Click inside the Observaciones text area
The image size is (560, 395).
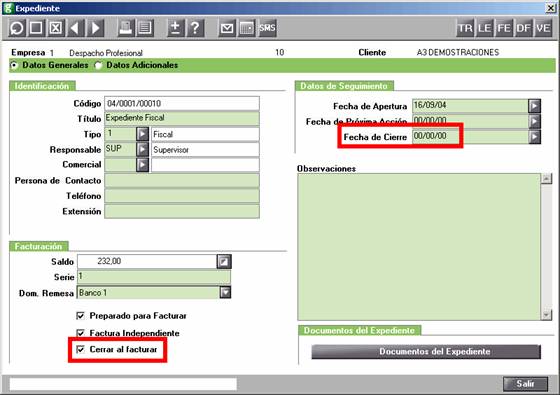pyautogui.click(x=419, y=247)
